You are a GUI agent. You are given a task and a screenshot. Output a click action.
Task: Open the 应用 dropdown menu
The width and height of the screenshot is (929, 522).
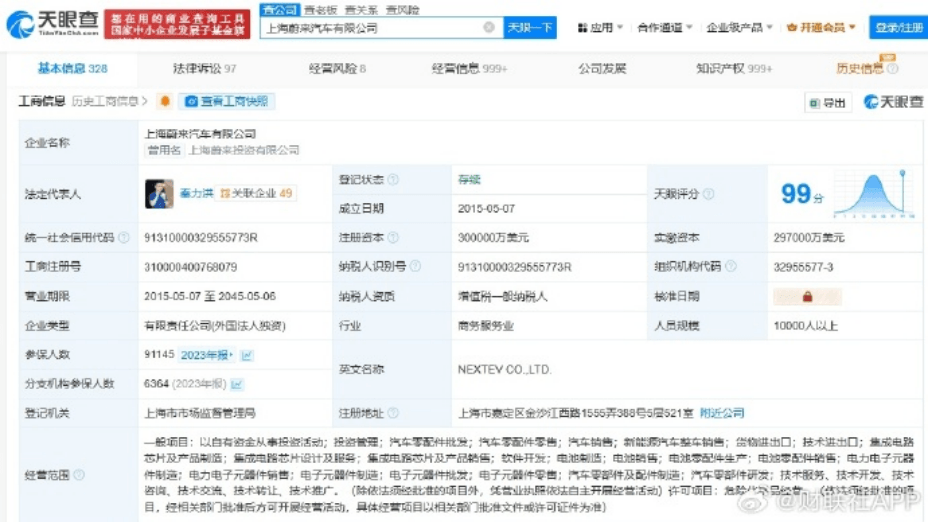click(x=600, y=27)
